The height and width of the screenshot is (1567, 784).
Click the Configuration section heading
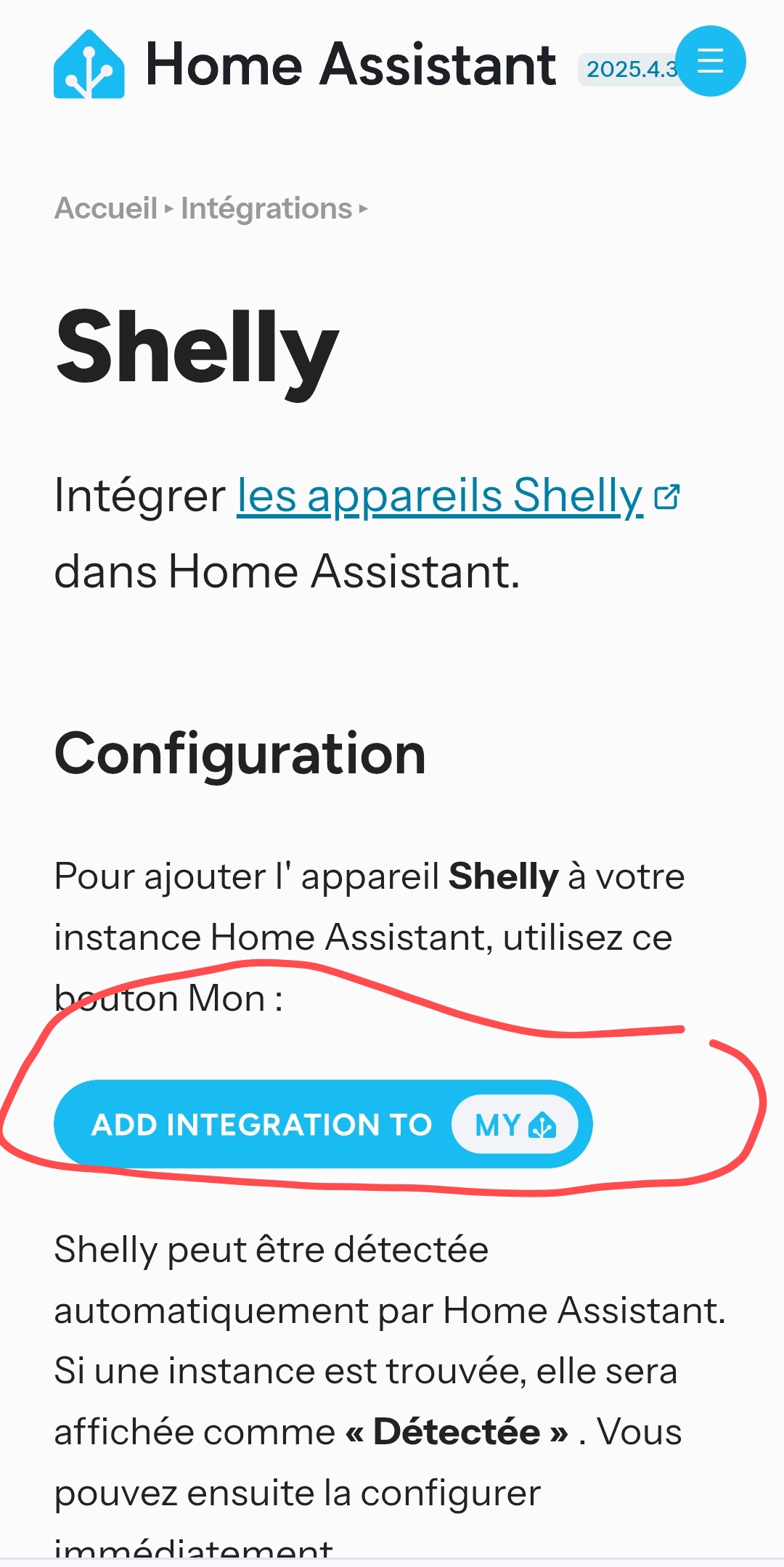240,755
